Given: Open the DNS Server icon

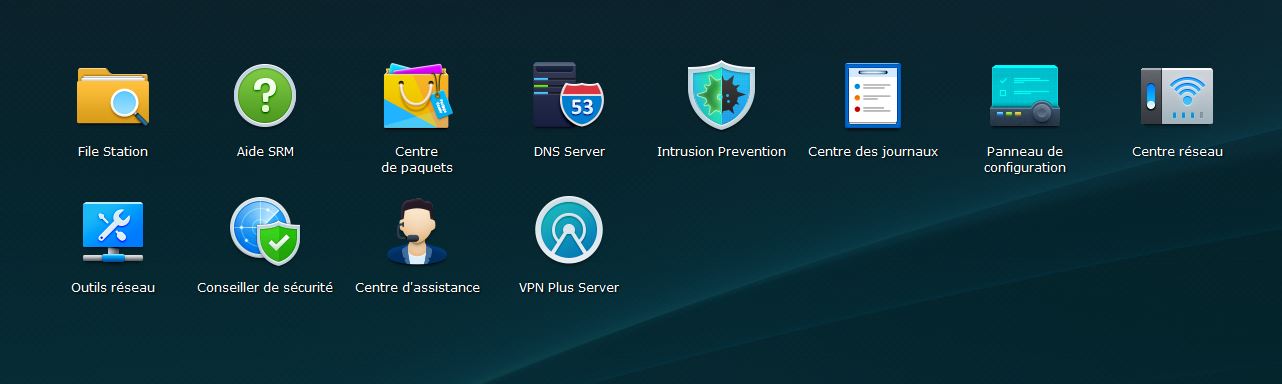Looking at the screenshot, I should (569, 95).
